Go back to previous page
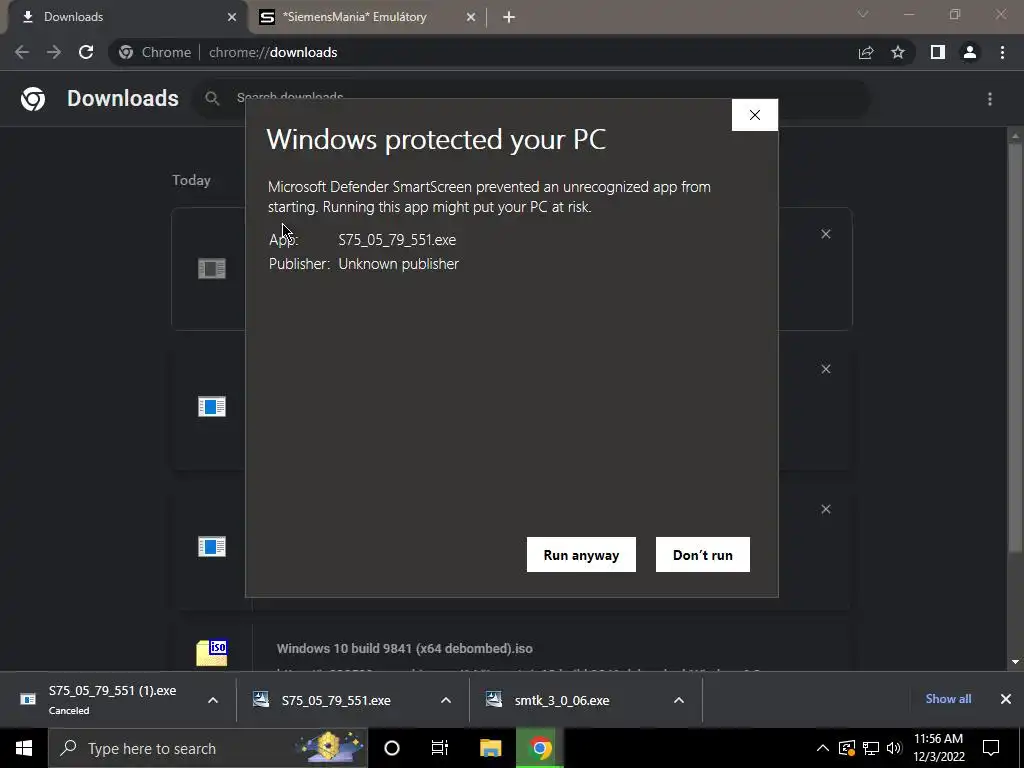 (22, 52)
